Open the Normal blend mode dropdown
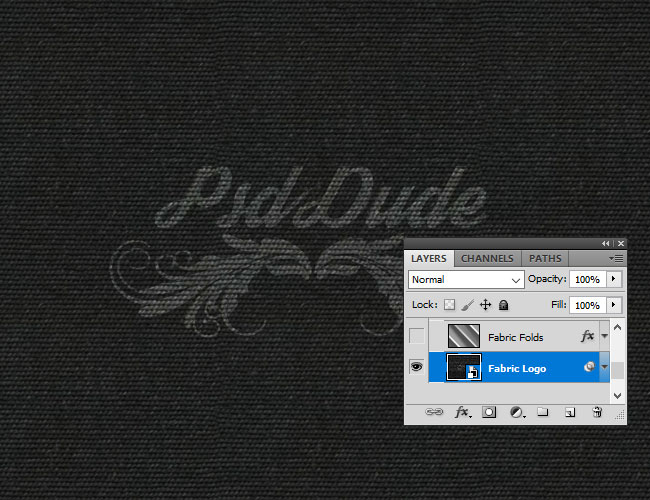This screenshot has height=500, width=650. pos(466,280)
